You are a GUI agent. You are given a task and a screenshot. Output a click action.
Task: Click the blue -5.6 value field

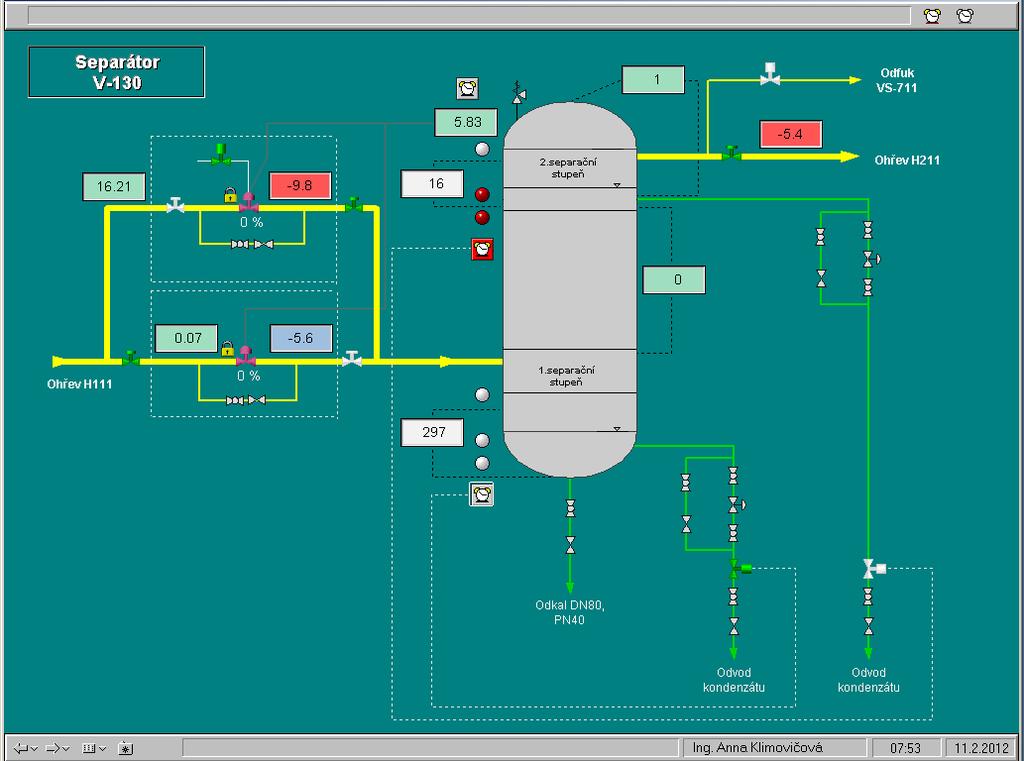(x=301, y=338)
